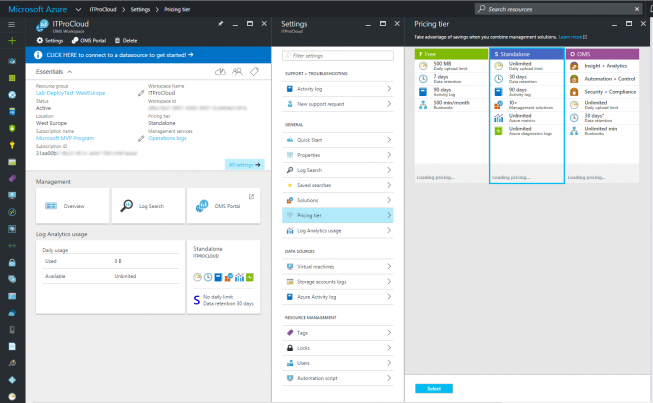Click the green plus New resource icon
This screenshot has width=653, height=403.
[x=12, y=40]
